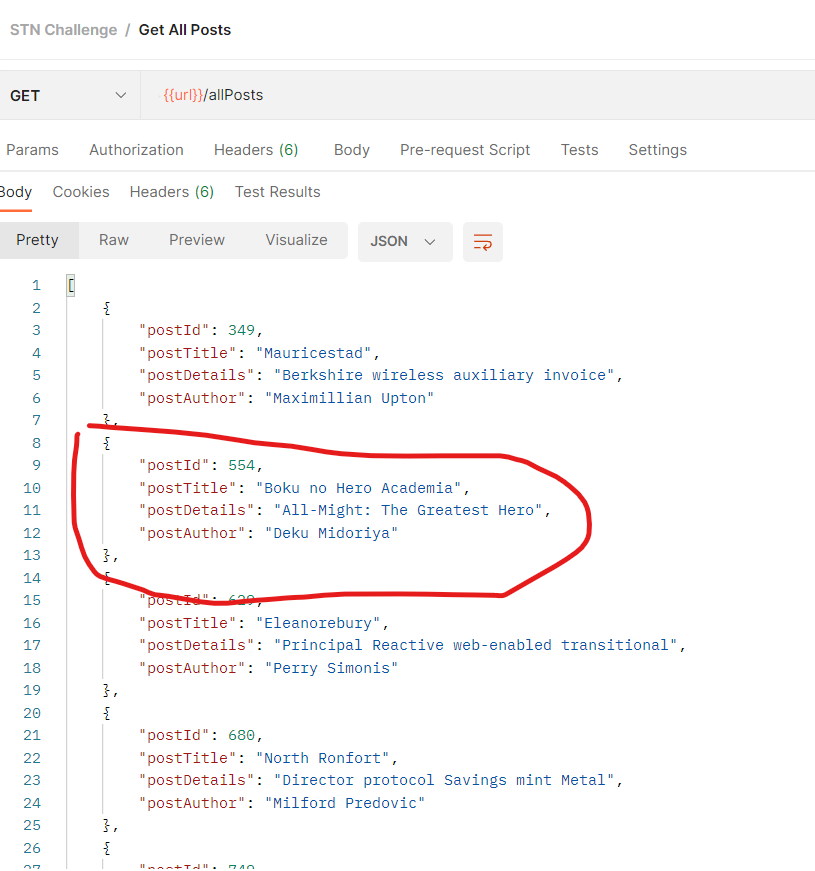Show the response Cookies tab
Screen dimensions: 815x871
[x=81, y=192]
